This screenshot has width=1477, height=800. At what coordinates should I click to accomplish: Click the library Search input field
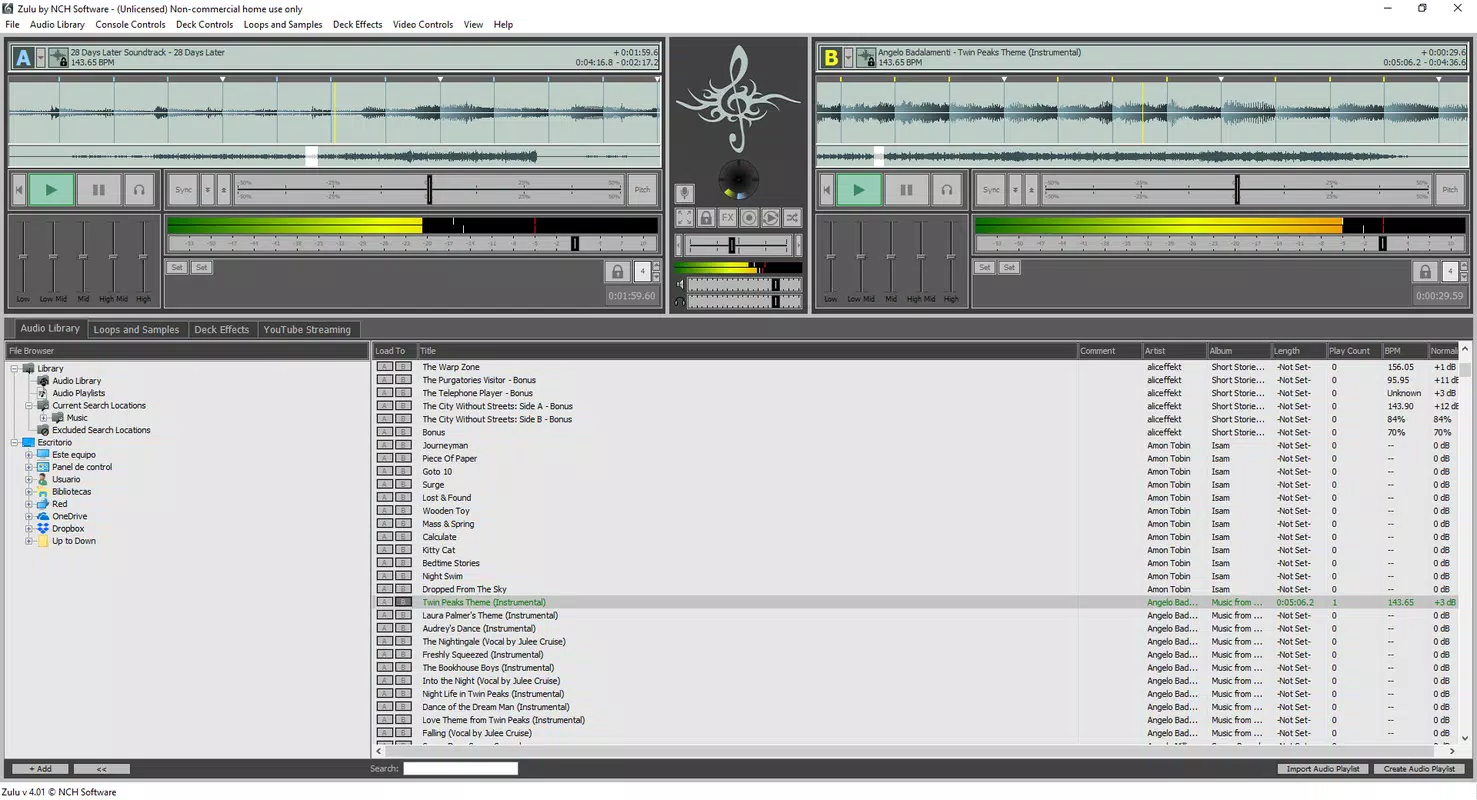(460, 769)
